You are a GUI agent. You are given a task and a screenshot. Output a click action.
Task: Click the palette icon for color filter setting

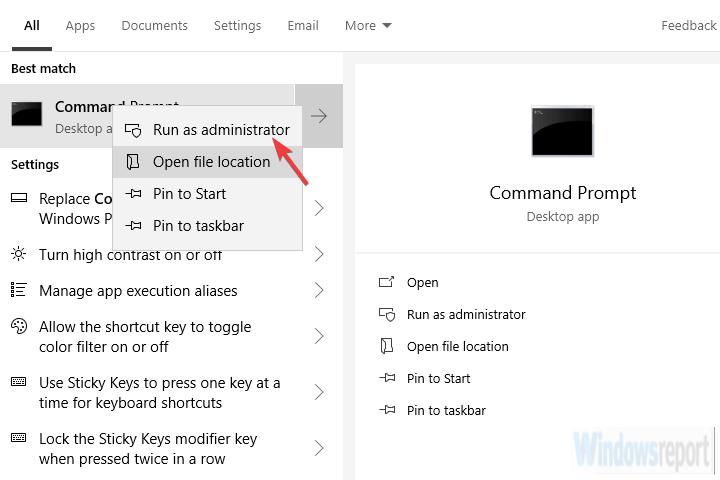click(x=19, y=326)
